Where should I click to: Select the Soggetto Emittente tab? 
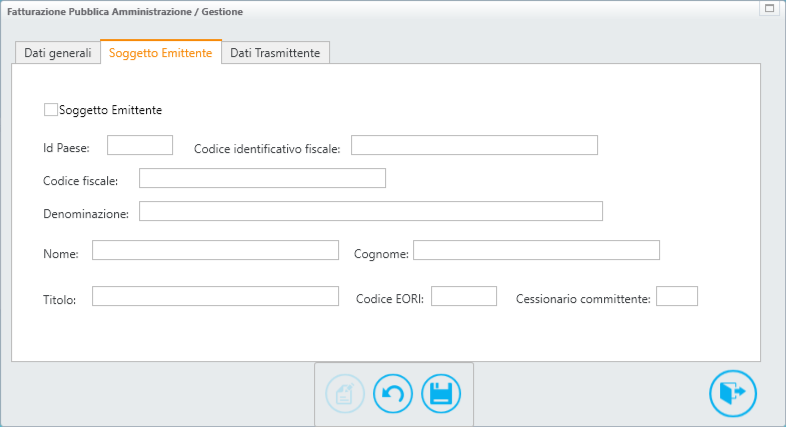(x=160, y=53)
